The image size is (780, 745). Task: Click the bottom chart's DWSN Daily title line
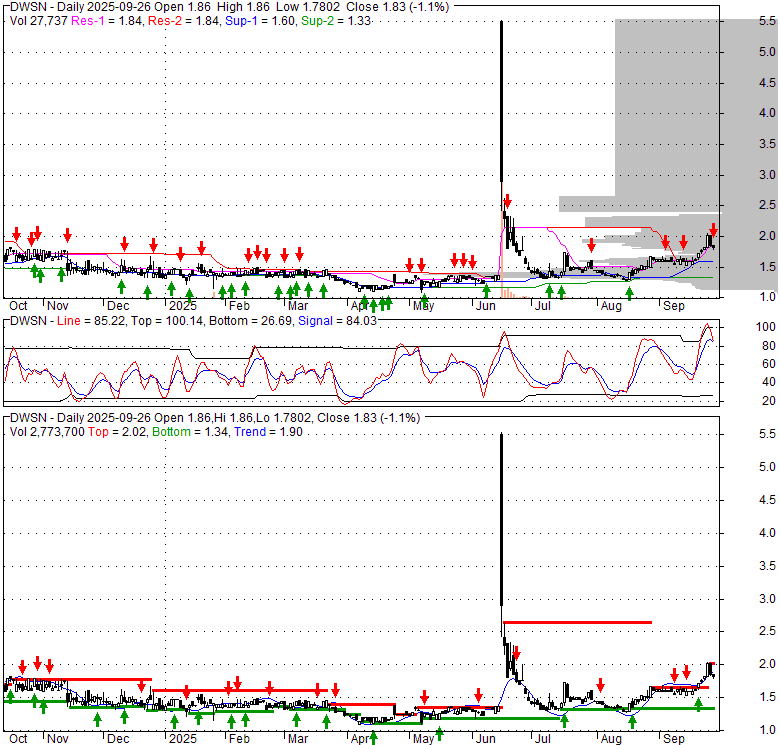(215, 418)
